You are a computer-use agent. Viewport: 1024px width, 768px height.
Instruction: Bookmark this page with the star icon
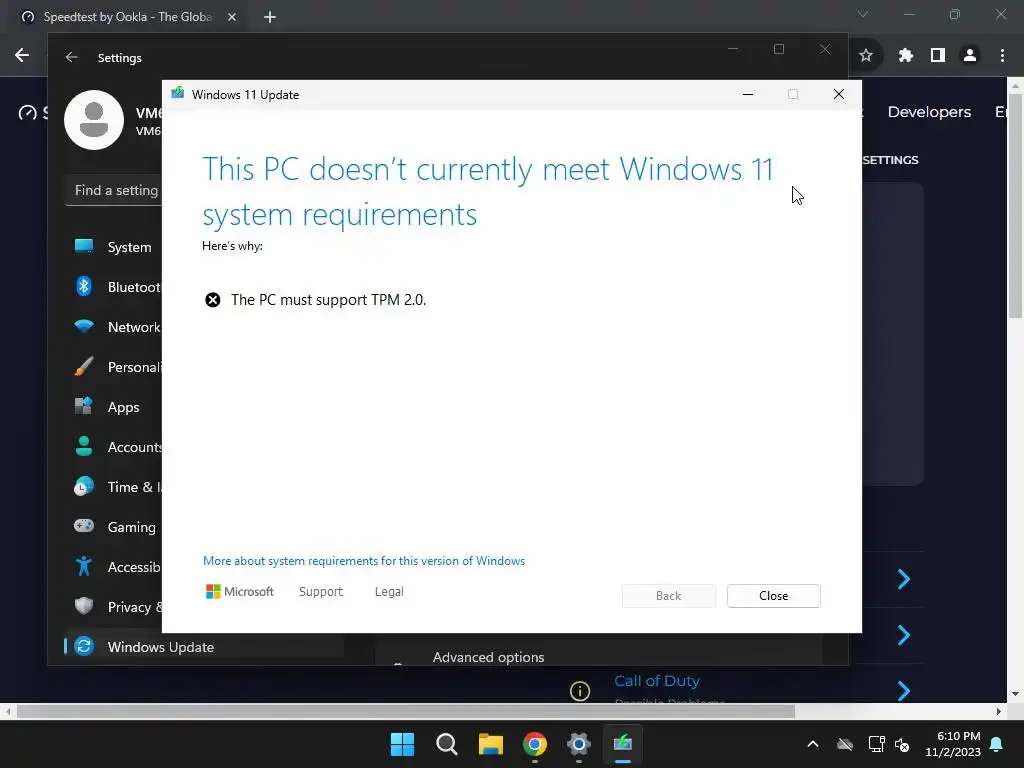click(866, 56)
